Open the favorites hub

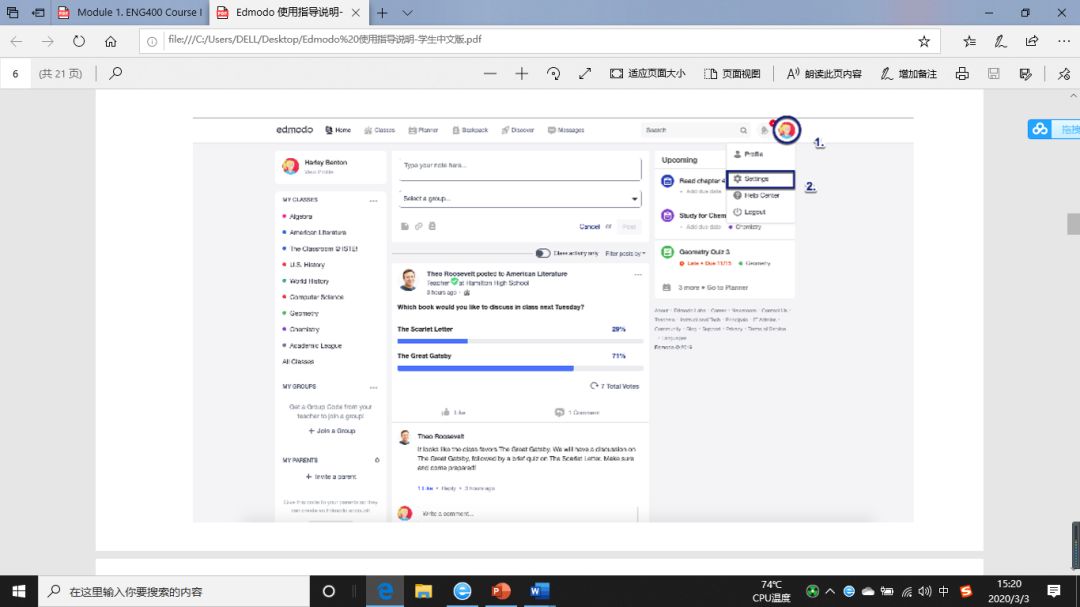coord(970,41)
